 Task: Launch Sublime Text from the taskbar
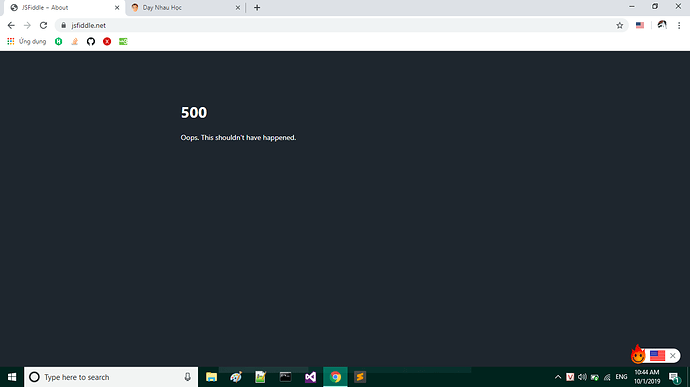click(x=360, y=377)
